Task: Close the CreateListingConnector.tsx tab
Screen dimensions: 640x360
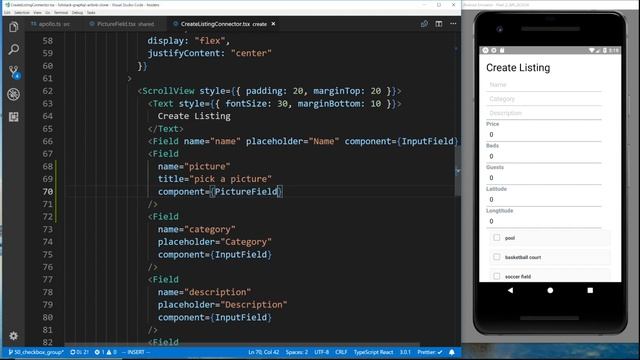Action: 273,24
